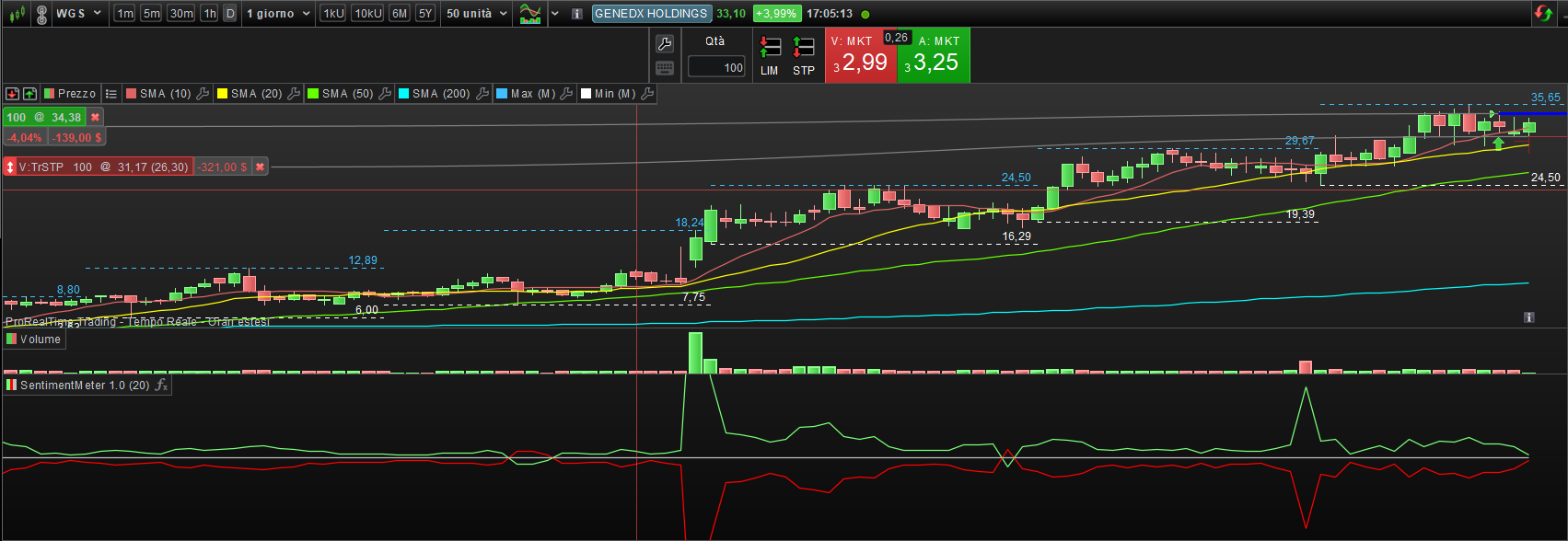Viewport: 1568px width, 541px height.
Task: Close the 100 @ 34,38 position
Action: [95, 118]
